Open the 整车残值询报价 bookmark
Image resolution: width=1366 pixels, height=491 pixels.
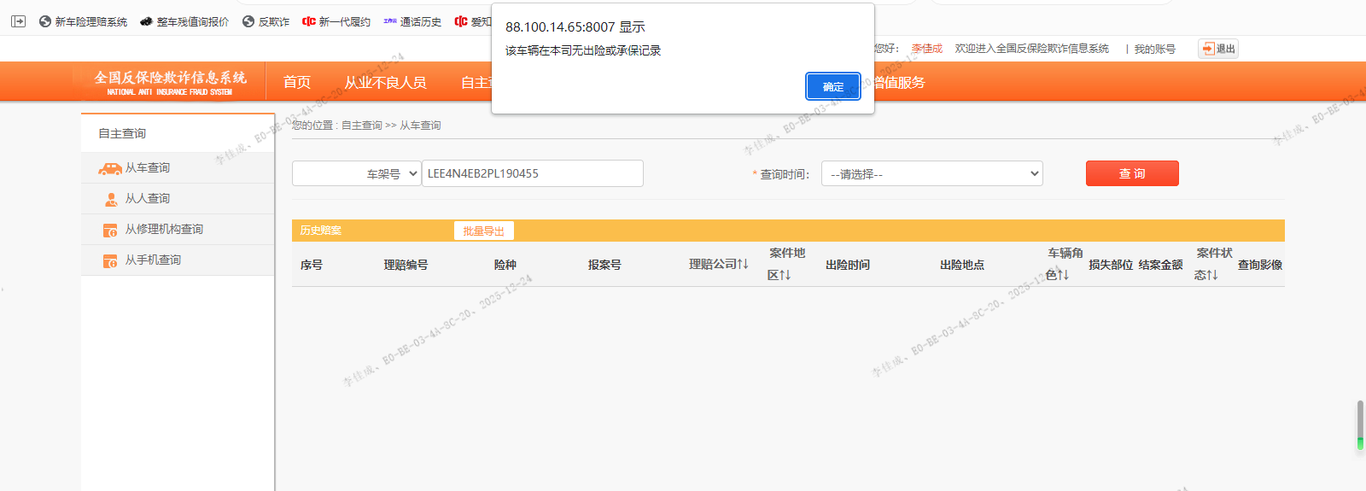click(184, 21)
